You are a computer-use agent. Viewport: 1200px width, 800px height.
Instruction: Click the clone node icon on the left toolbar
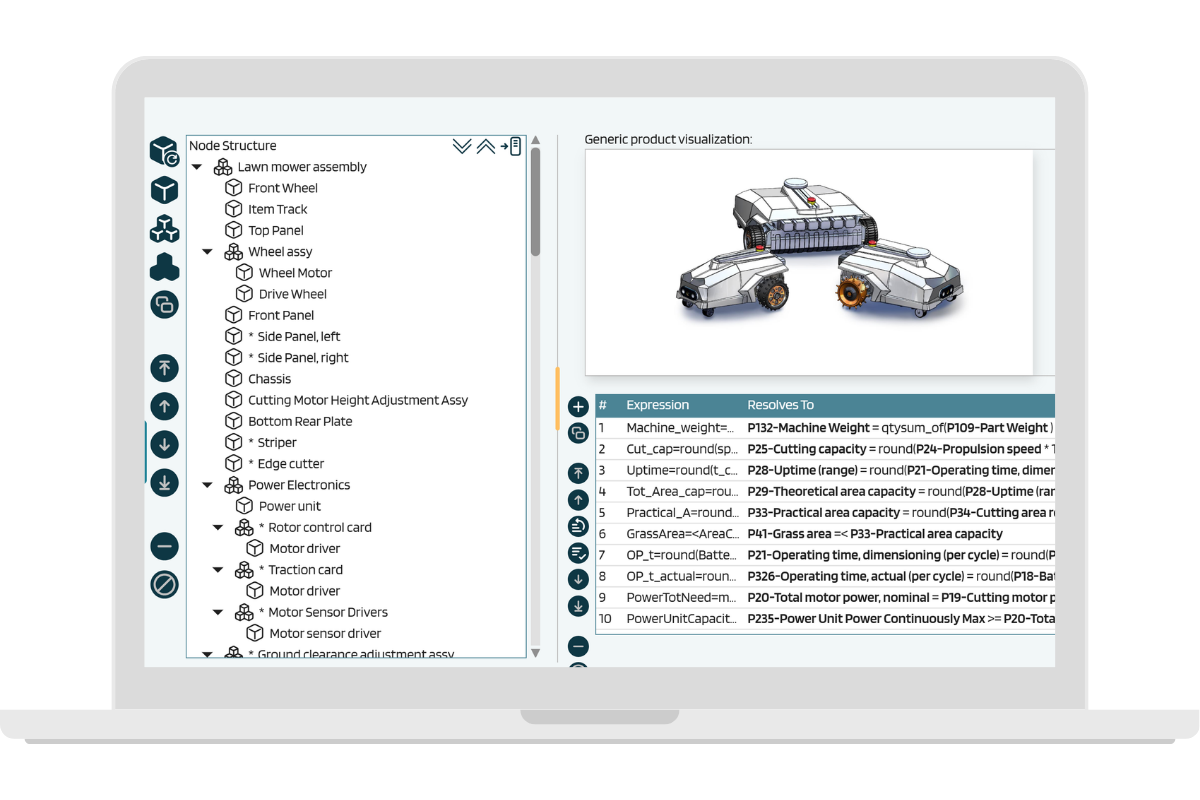164,305
